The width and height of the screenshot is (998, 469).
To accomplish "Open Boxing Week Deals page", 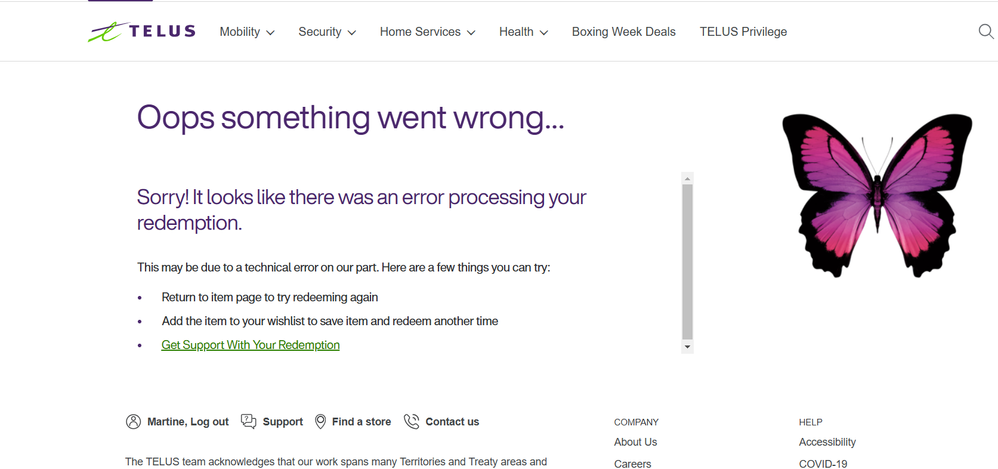I will click(623, 32).
